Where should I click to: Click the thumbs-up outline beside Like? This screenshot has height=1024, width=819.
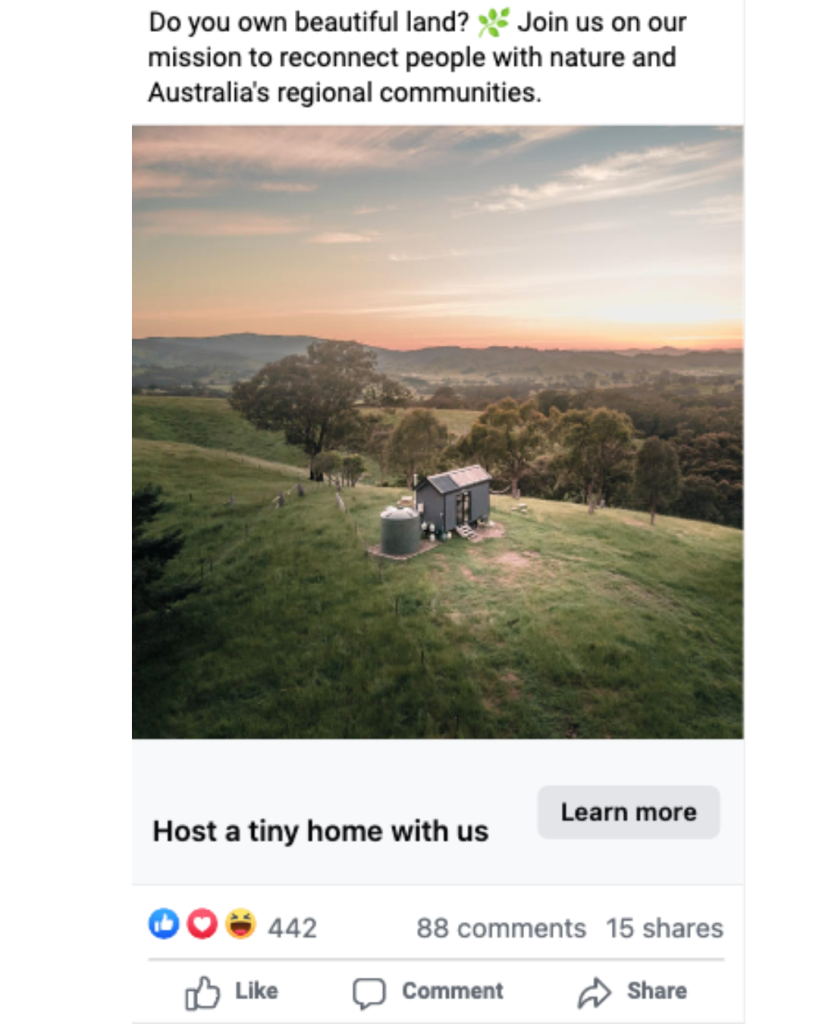click(x=202, y=993)
